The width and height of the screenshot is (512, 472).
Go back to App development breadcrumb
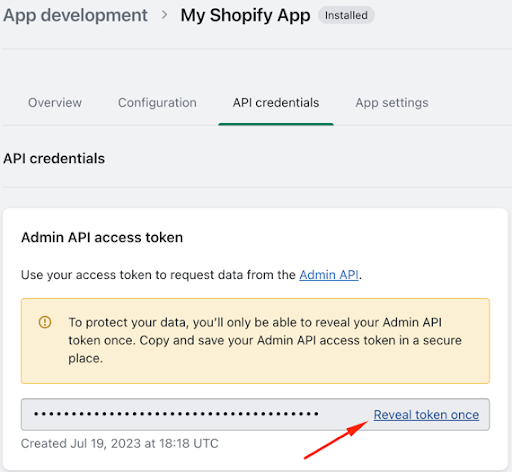coord(75,15)
